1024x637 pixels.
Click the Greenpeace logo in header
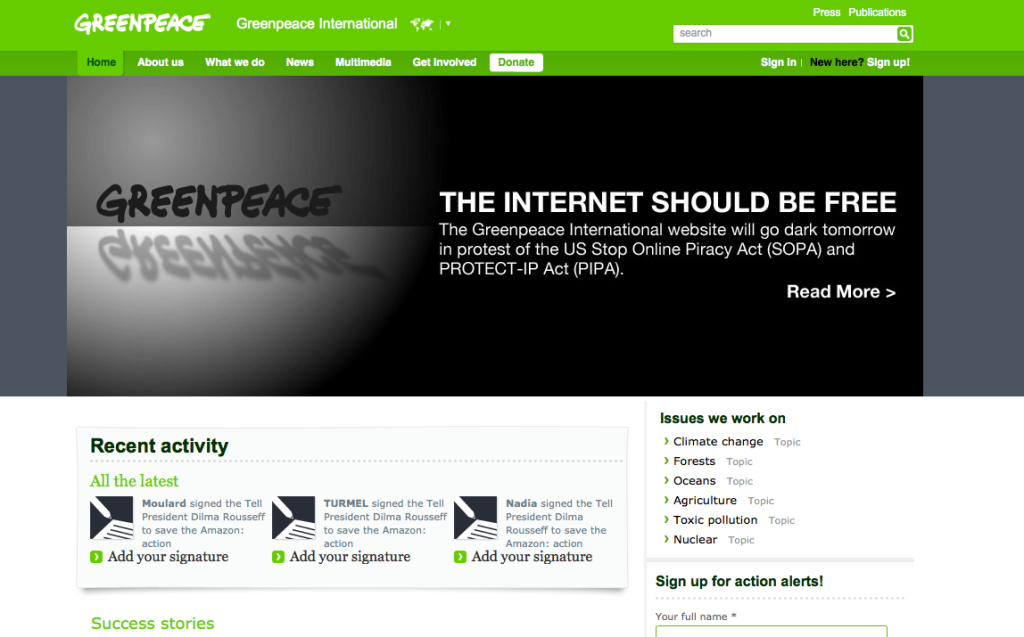142,24
